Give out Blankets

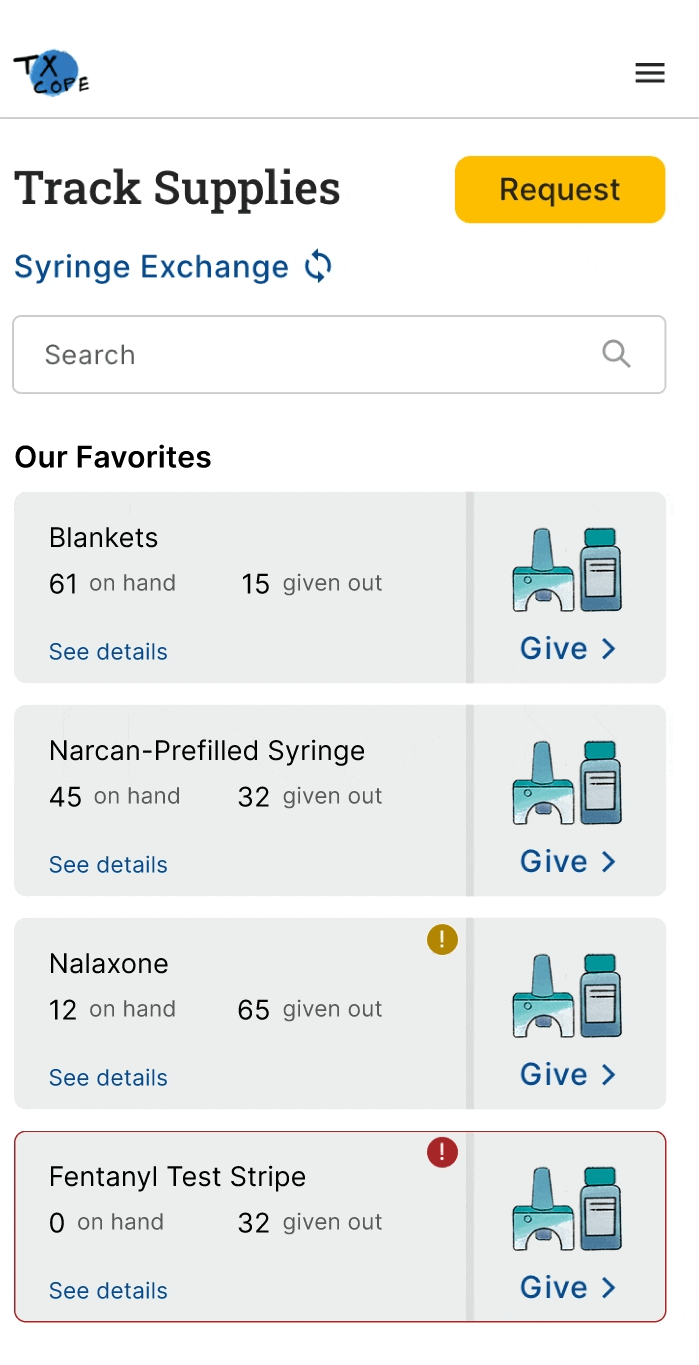(x=567, y=649)
